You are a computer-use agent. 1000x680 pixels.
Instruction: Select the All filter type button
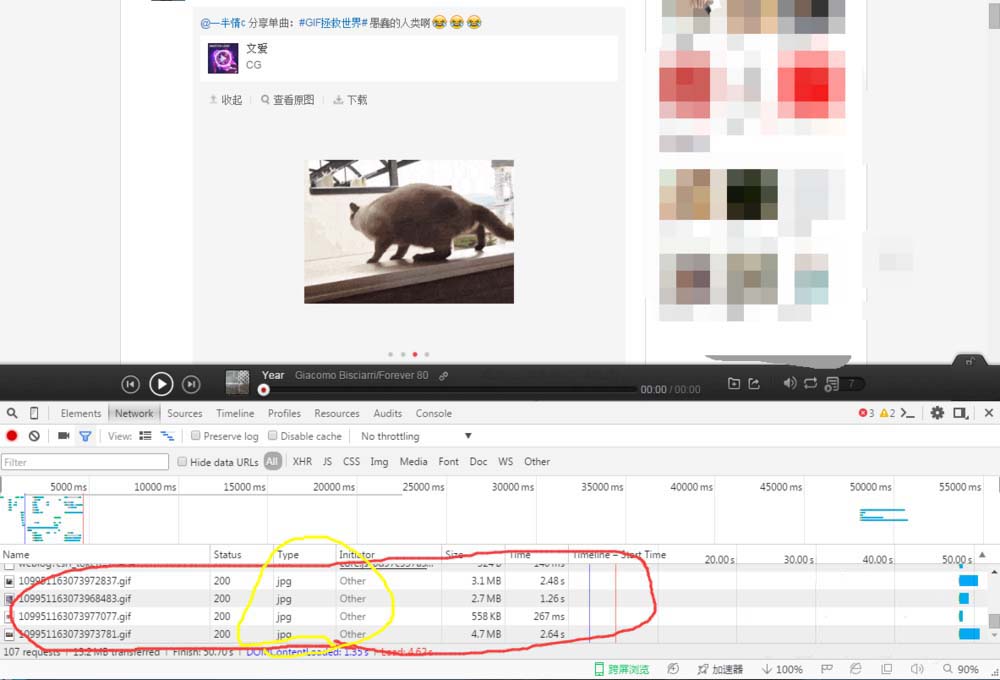tap(272, 461)
